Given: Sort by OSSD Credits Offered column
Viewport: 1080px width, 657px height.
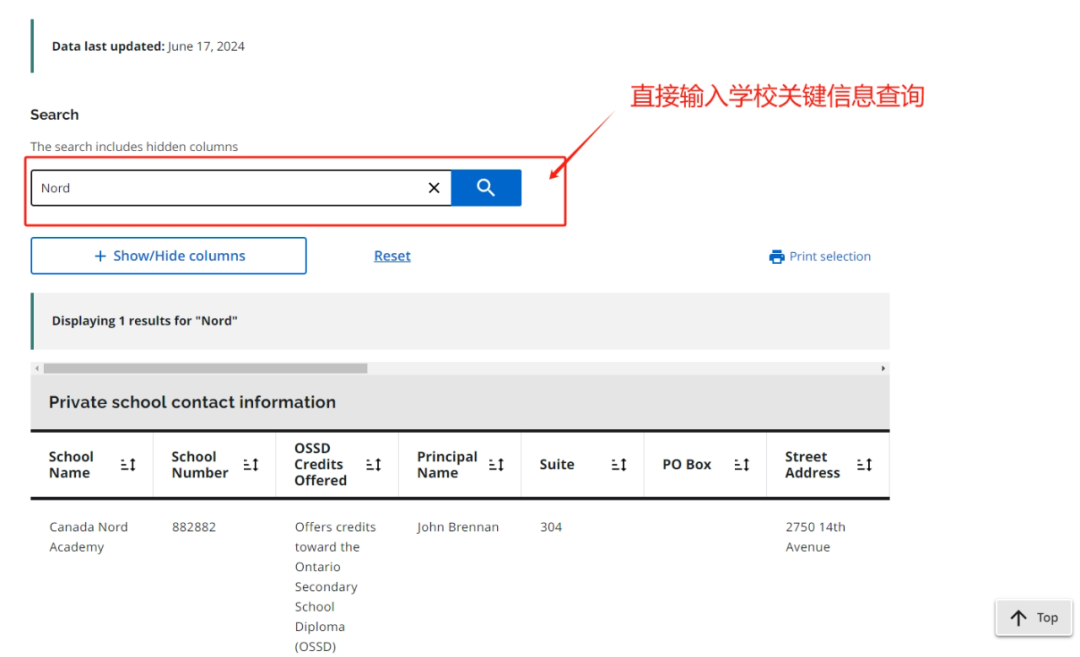Looking at the screenshot, I should 373,465.
